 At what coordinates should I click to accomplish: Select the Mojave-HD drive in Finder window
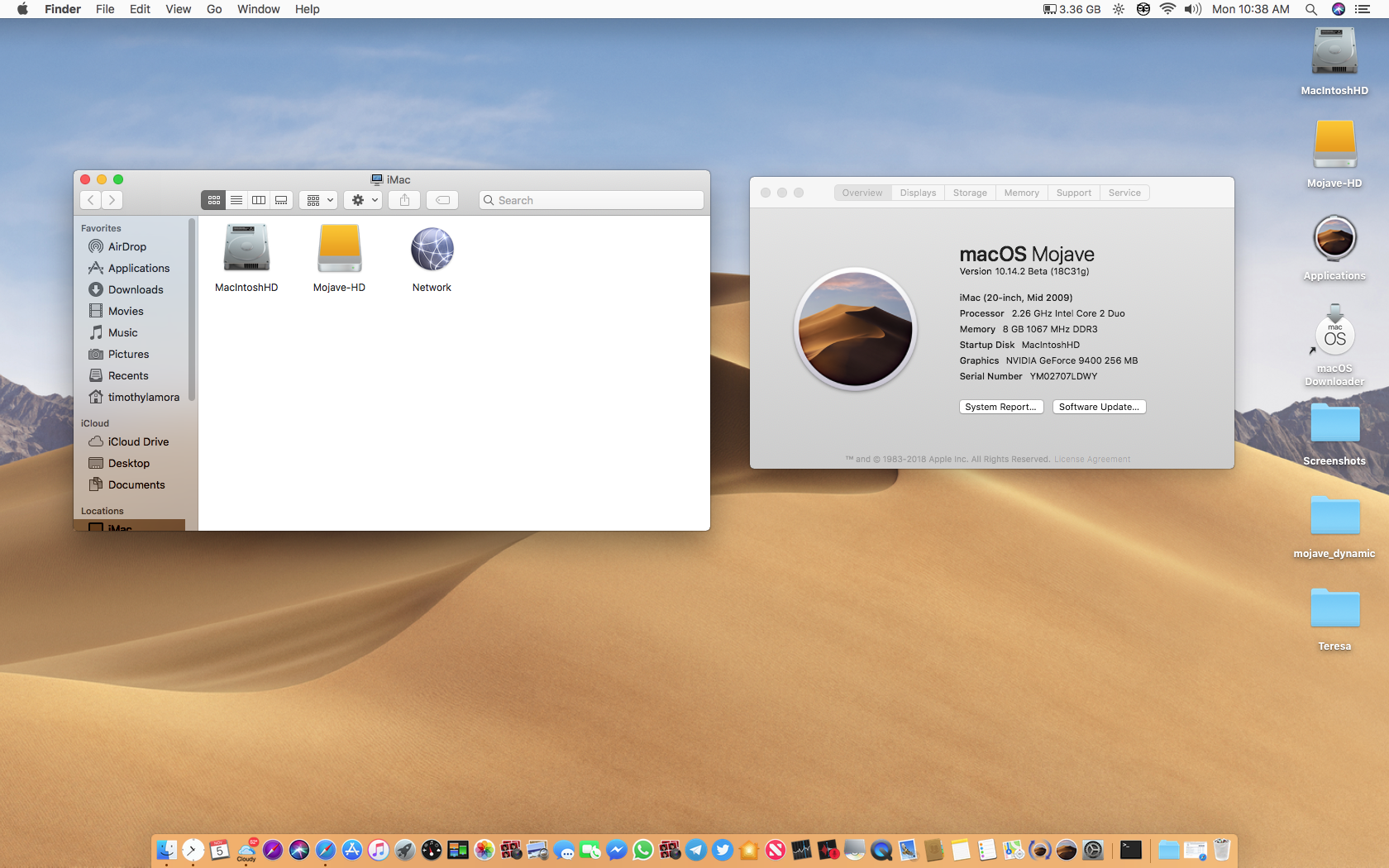pos(339,249)
